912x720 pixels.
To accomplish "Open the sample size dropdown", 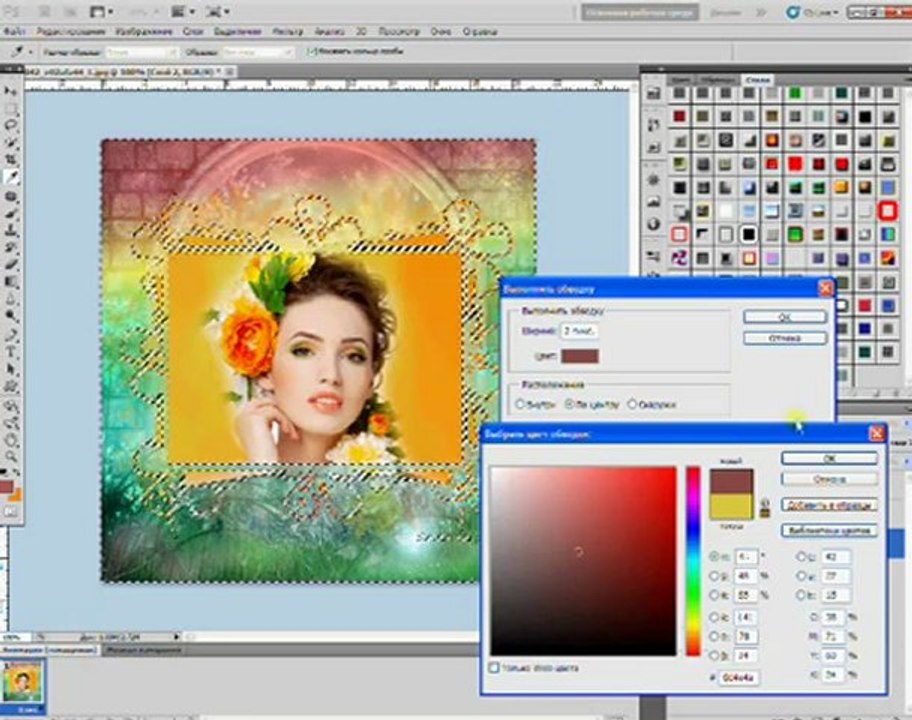I will [x=141, y=52].
